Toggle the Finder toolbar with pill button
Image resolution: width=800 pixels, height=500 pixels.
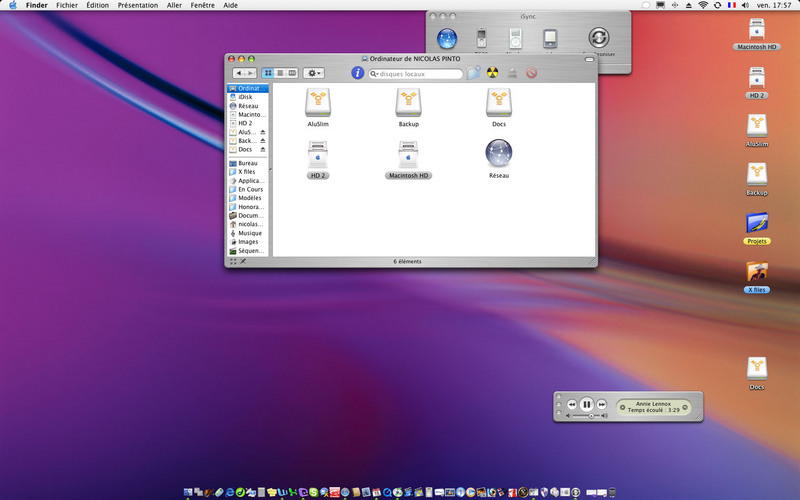pos(589,59)
